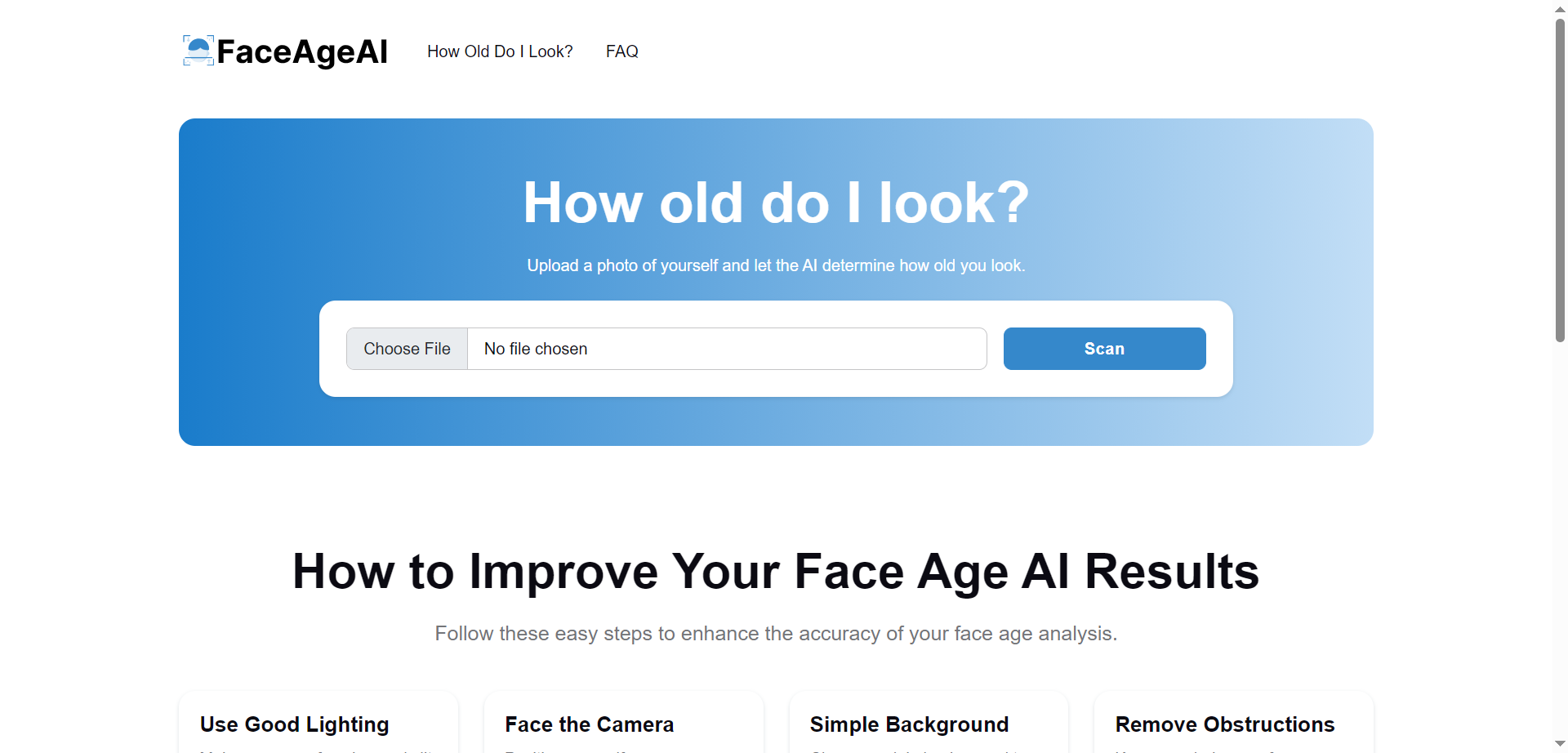Click the FaceAgeAI face-scan logo icon

point(198,51)
